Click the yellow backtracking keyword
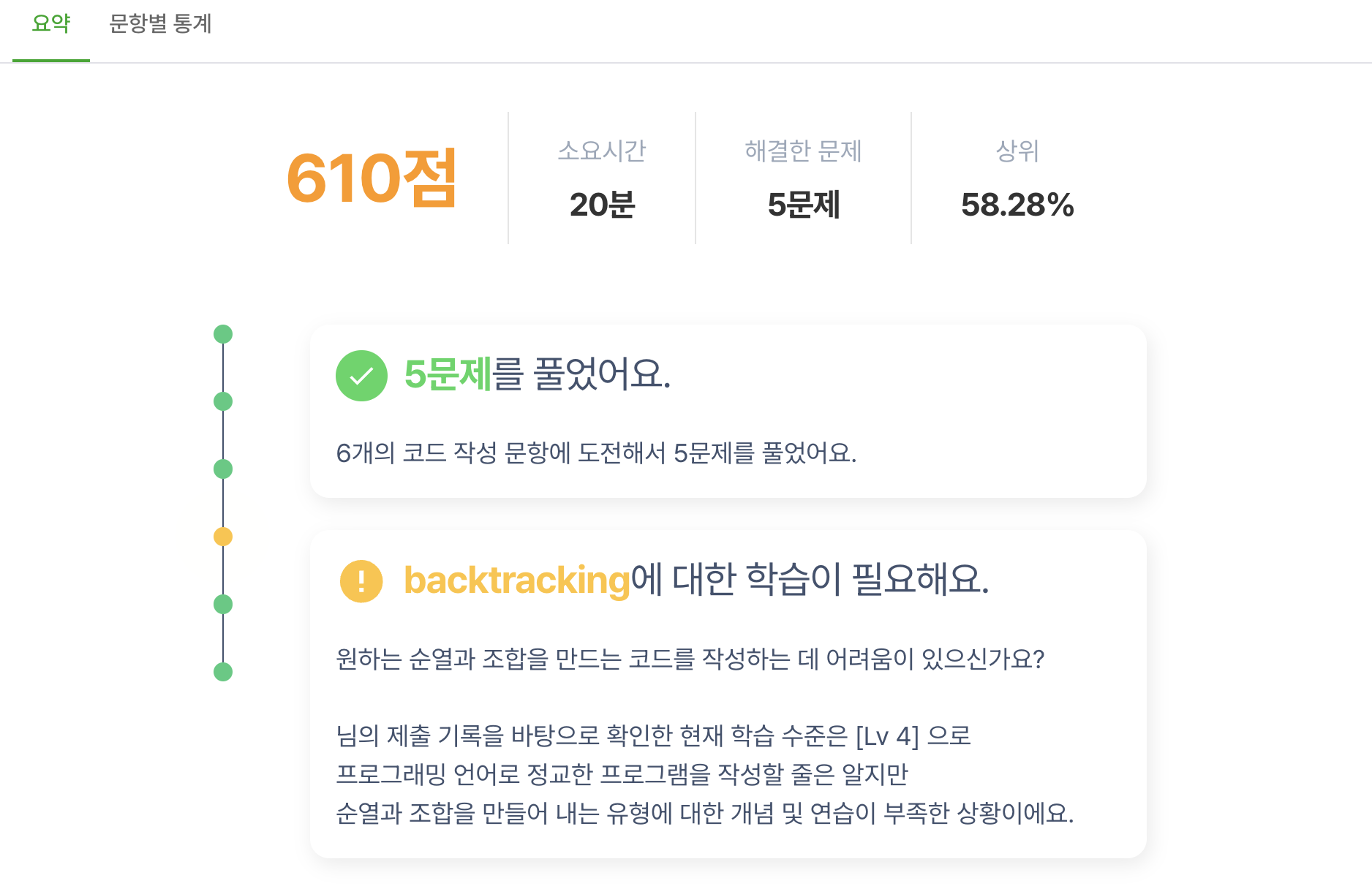Screen dimensions: 1372x889 (517, 580)
